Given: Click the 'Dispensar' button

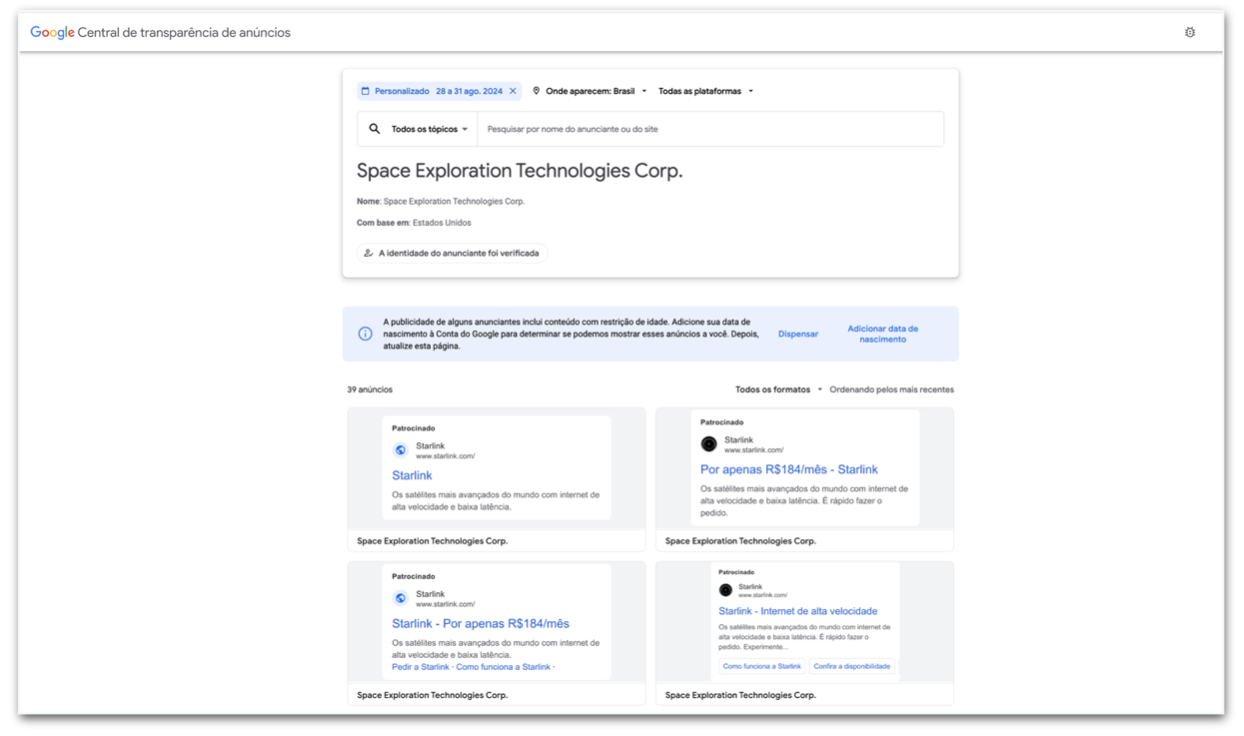Looking at the screenshot, I should (798, 334).
